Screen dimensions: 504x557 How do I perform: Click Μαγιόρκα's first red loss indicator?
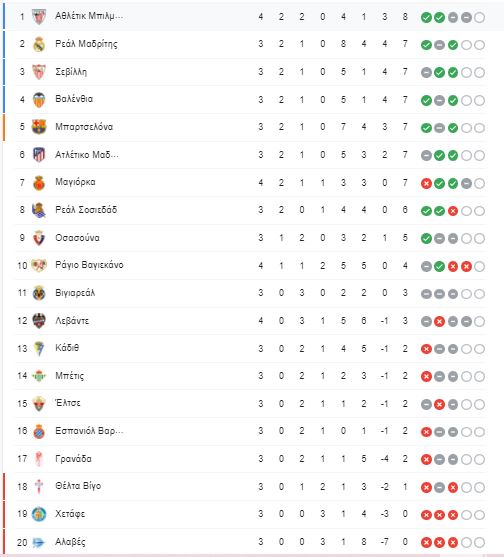(x=426, y=183)
